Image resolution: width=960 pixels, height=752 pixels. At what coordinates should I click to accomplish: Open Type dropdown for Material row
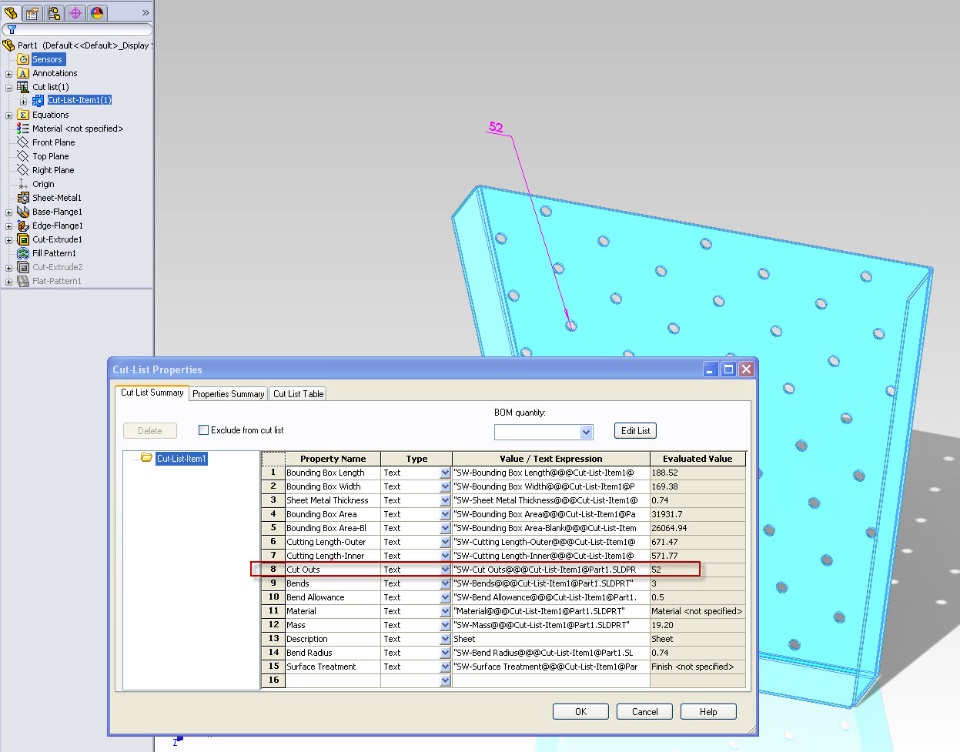[445, 611]
